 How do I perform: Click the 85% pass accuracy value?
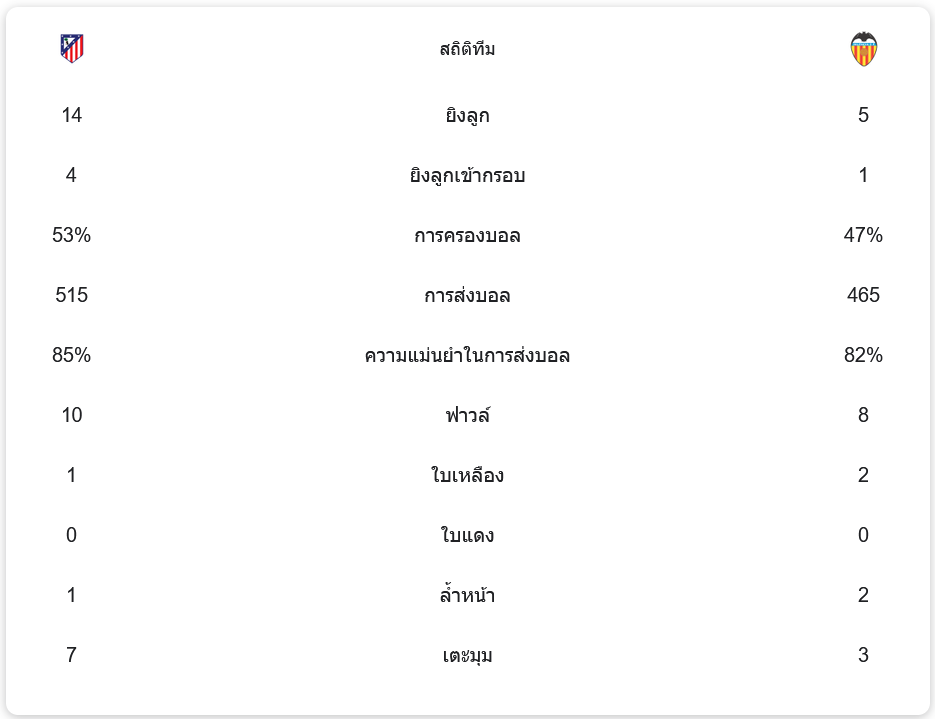(x=72, y=355)
